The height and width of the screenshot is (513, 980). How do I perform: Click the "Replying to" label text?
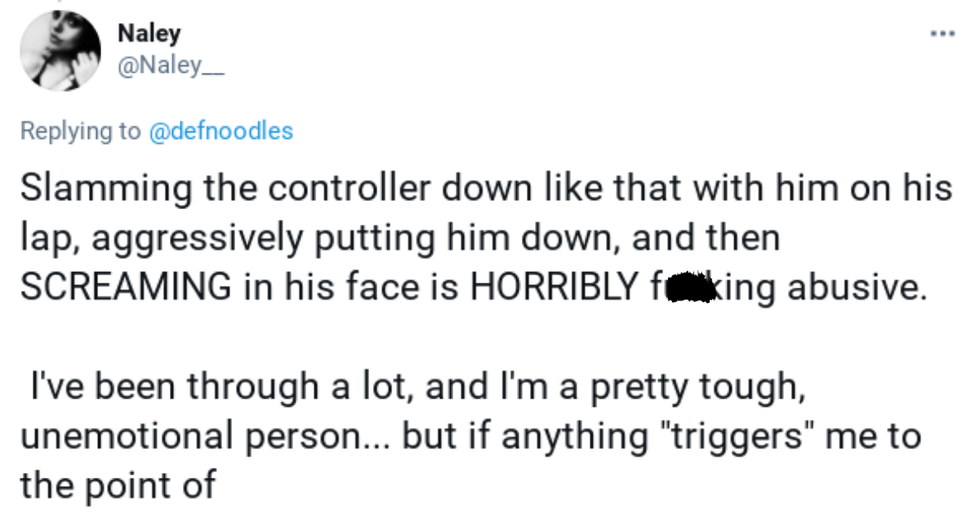point(81,131)
